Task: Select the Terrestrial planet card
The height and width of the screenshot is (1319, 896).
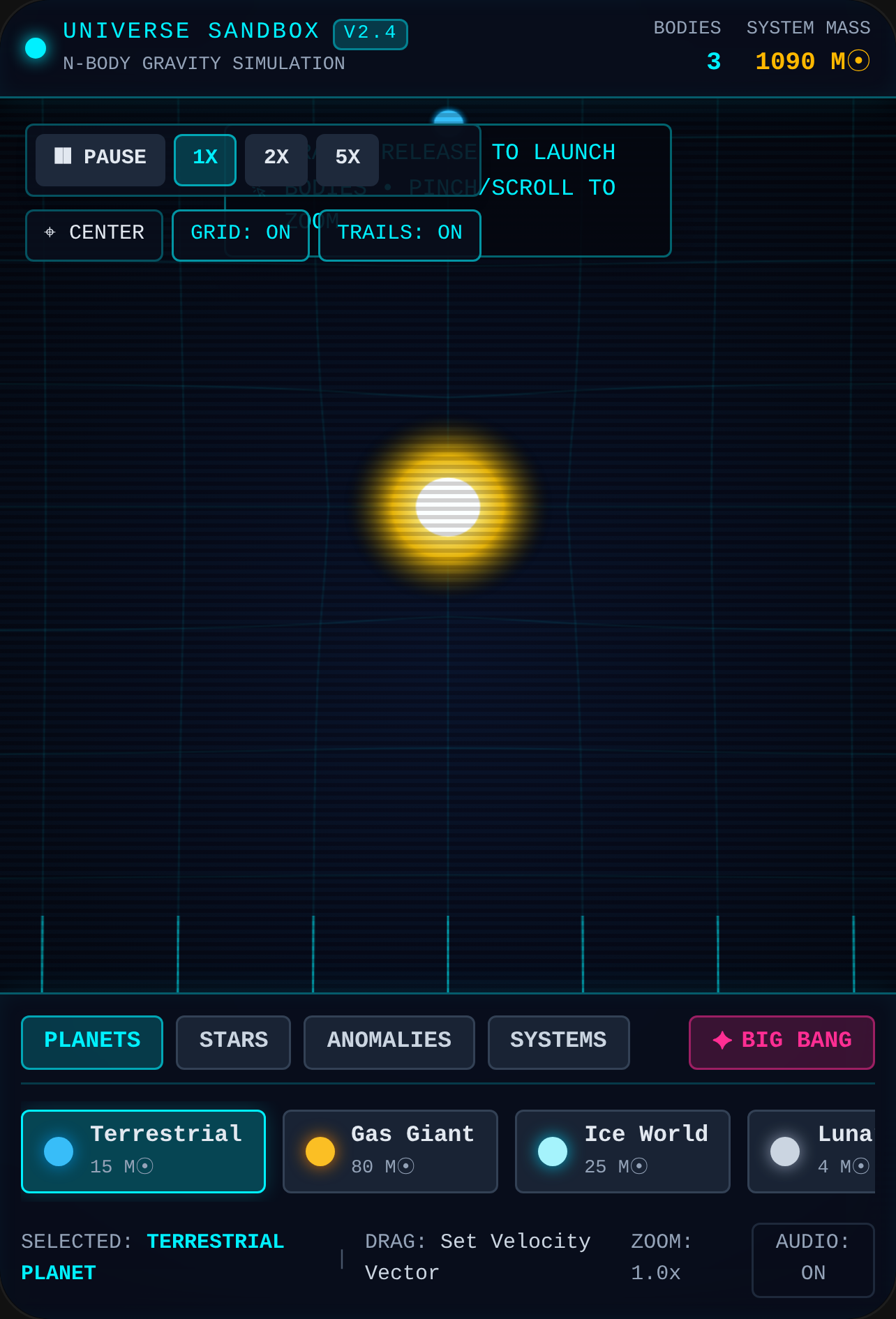Action: click(x=143, y=1151)
